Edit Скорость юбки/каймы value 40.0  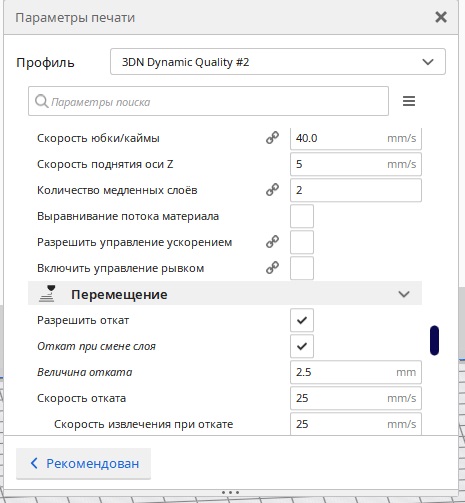click(x=356, y=138)
